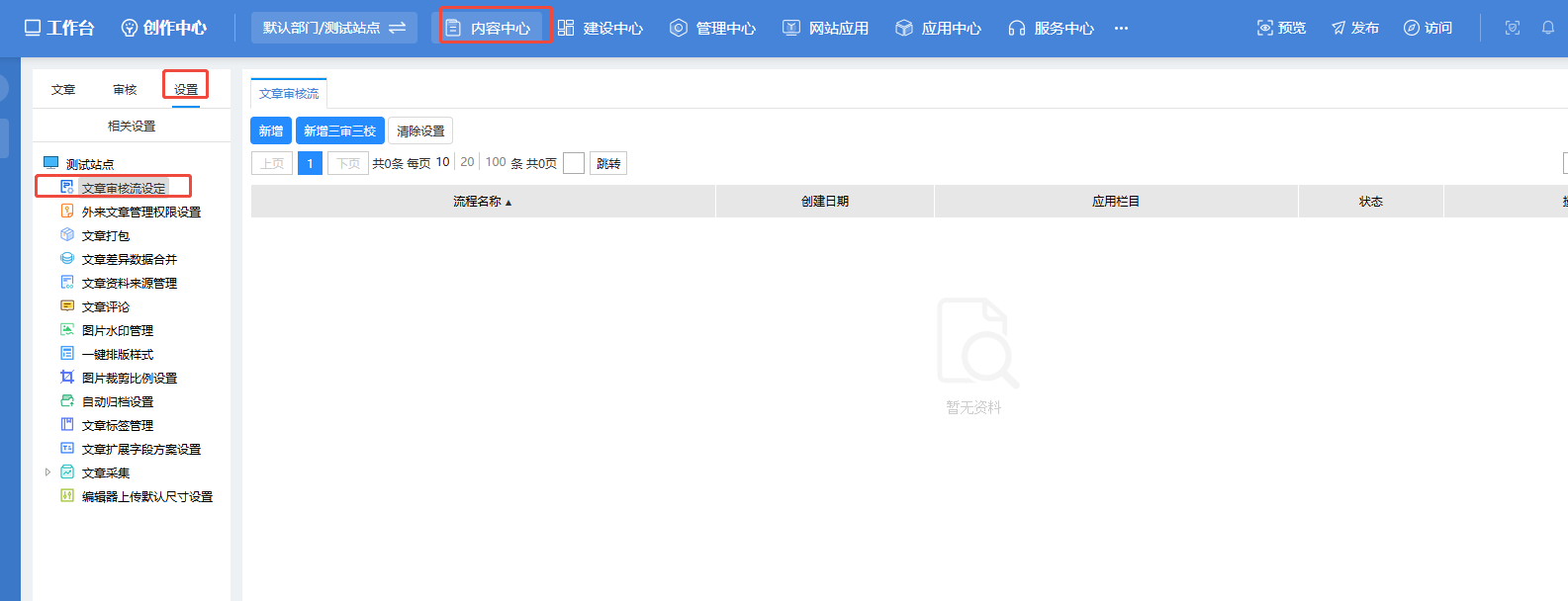
Task: Click the scan frame icon near bell
Action: coord(1513,28)
